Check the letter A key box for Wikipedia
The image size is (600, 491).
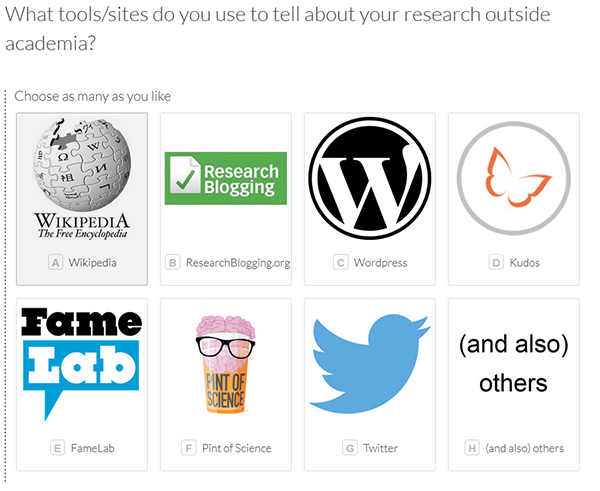(55, 263)
